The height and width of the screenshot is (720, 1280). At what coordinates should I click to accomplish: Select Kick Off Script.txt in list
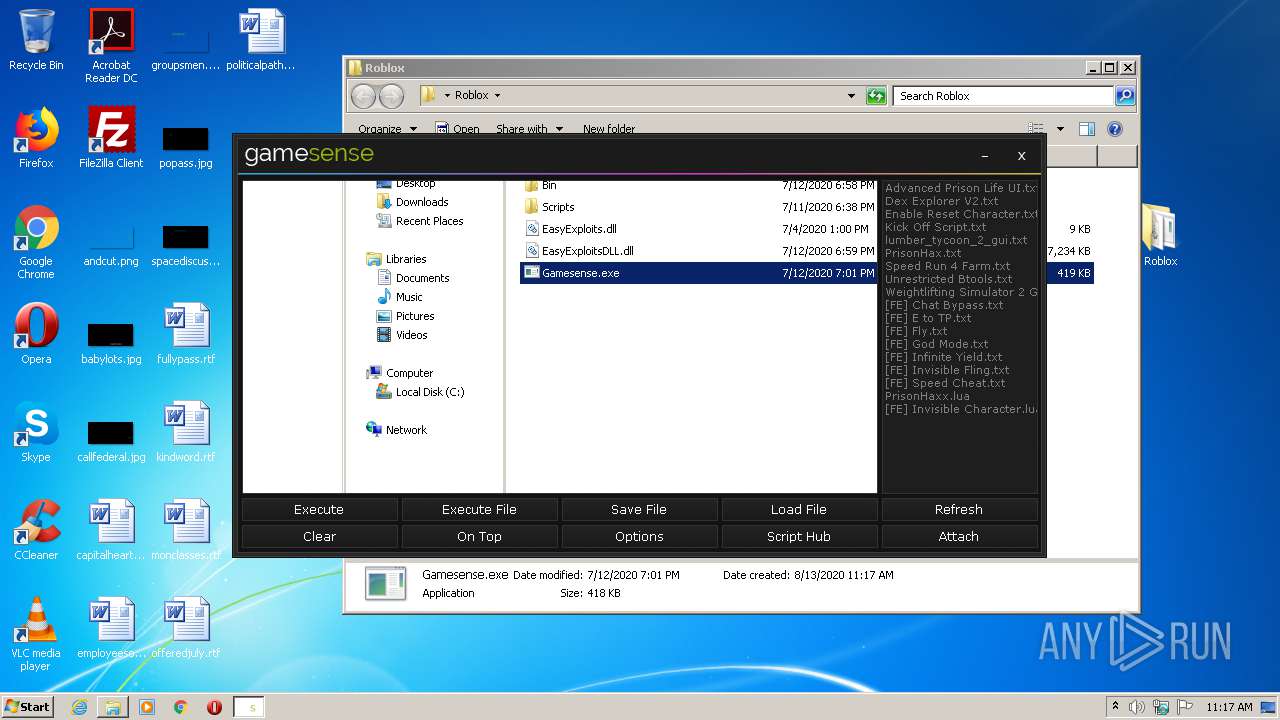(x=935, y=227)
